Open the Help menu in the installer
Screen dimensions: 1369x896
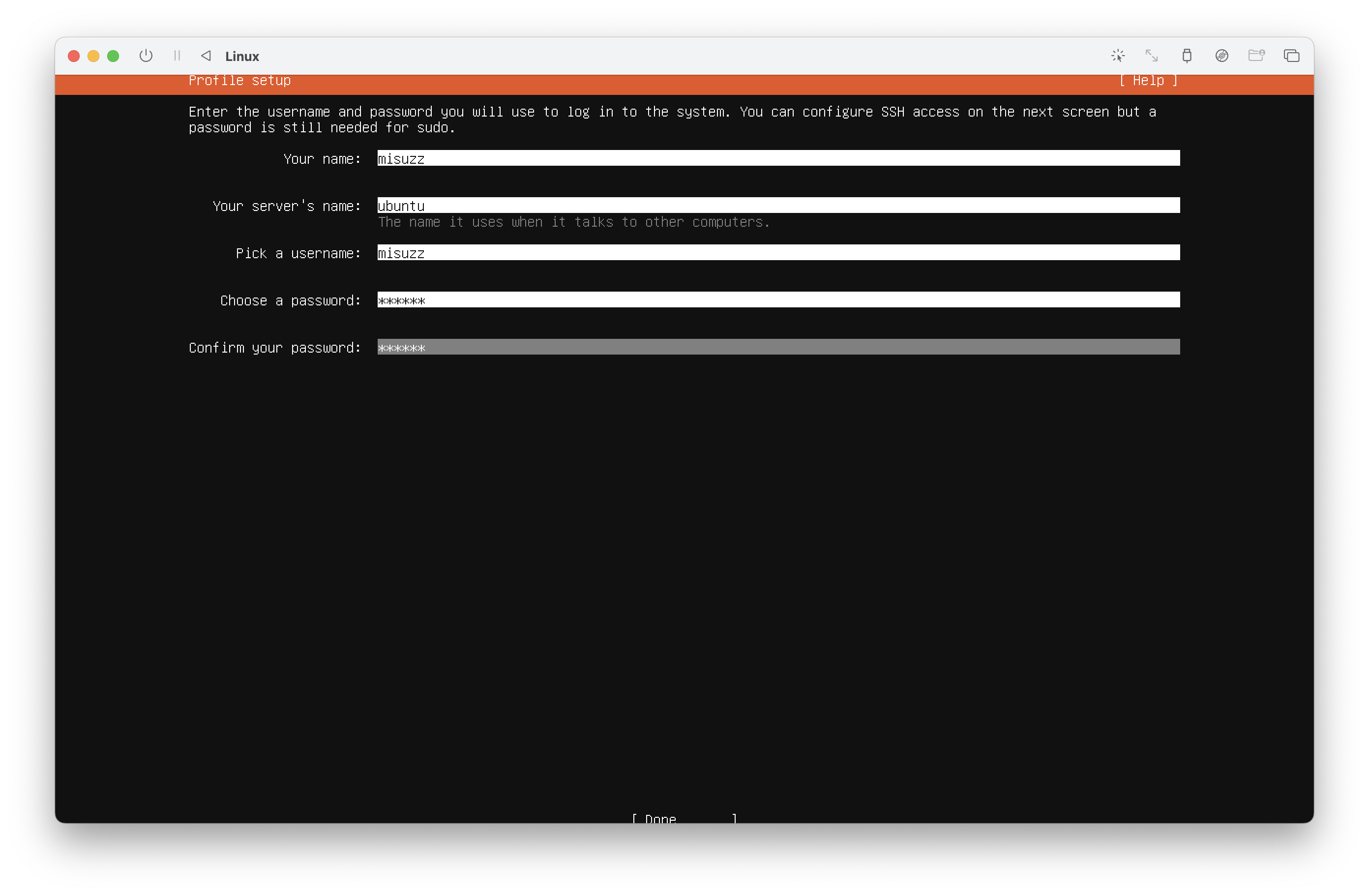tap(1148, 81)
